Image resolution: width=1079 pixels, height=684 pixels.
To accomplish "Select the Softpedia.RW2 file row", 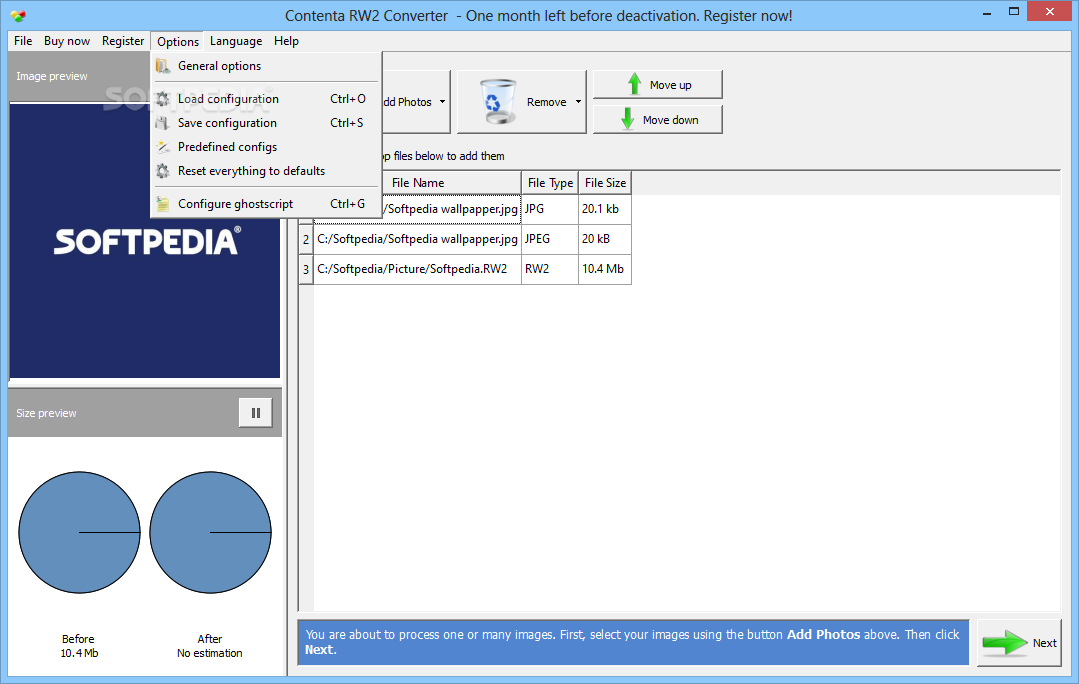I will pos(418,269).
